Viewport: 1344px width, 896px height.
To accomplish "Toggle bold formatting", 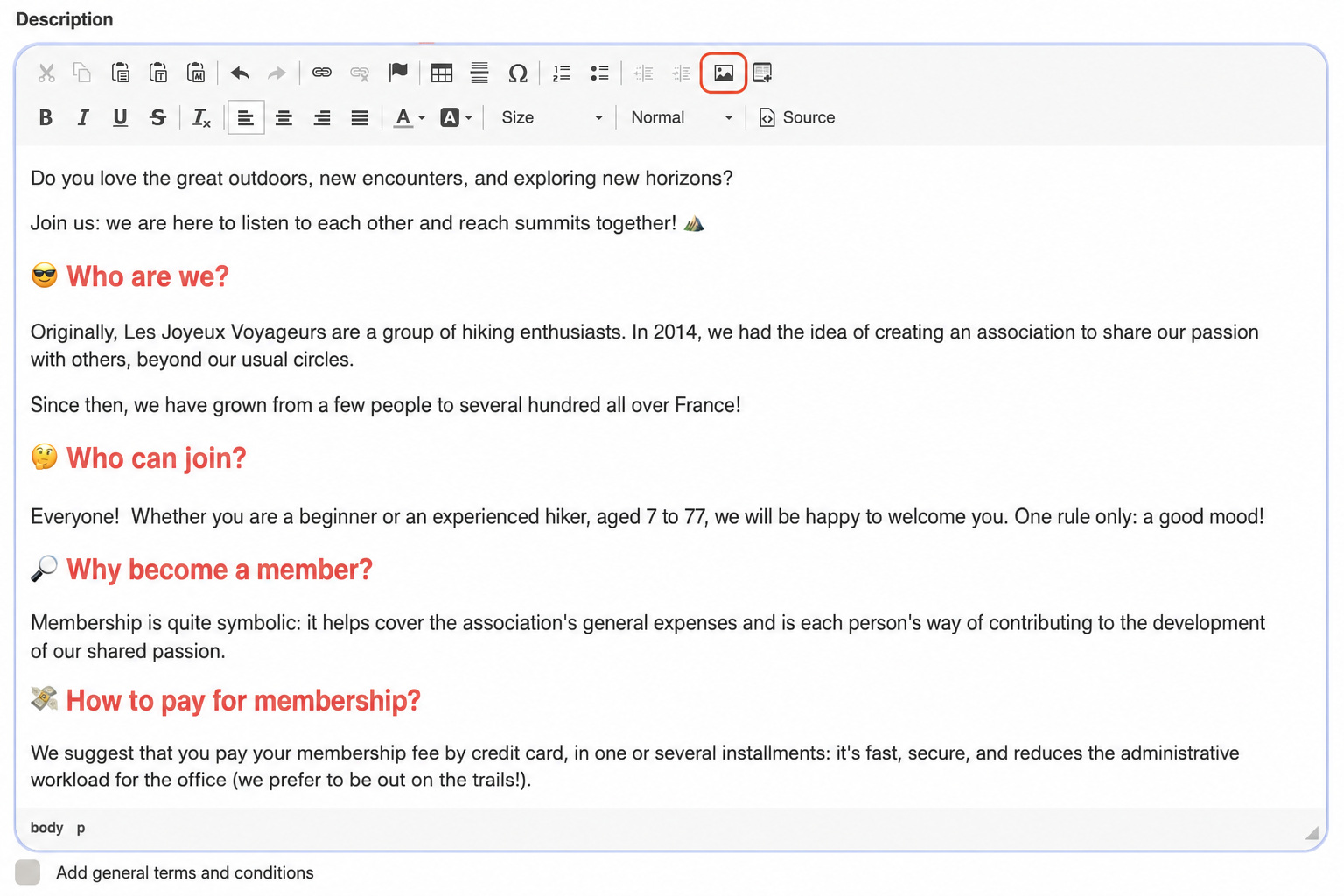I will 45,117.
